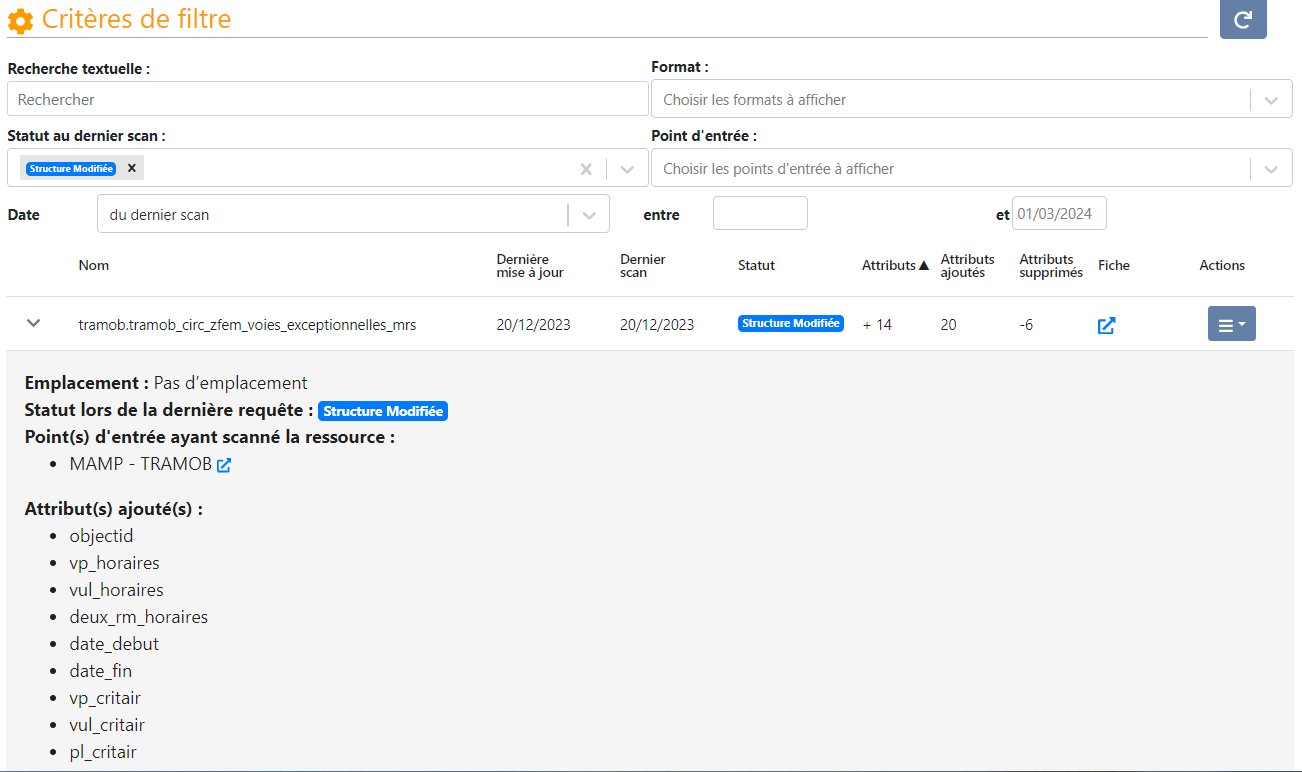
Task: Sort by Attributs ajoutés column header
Action: (x=968, y=266)
